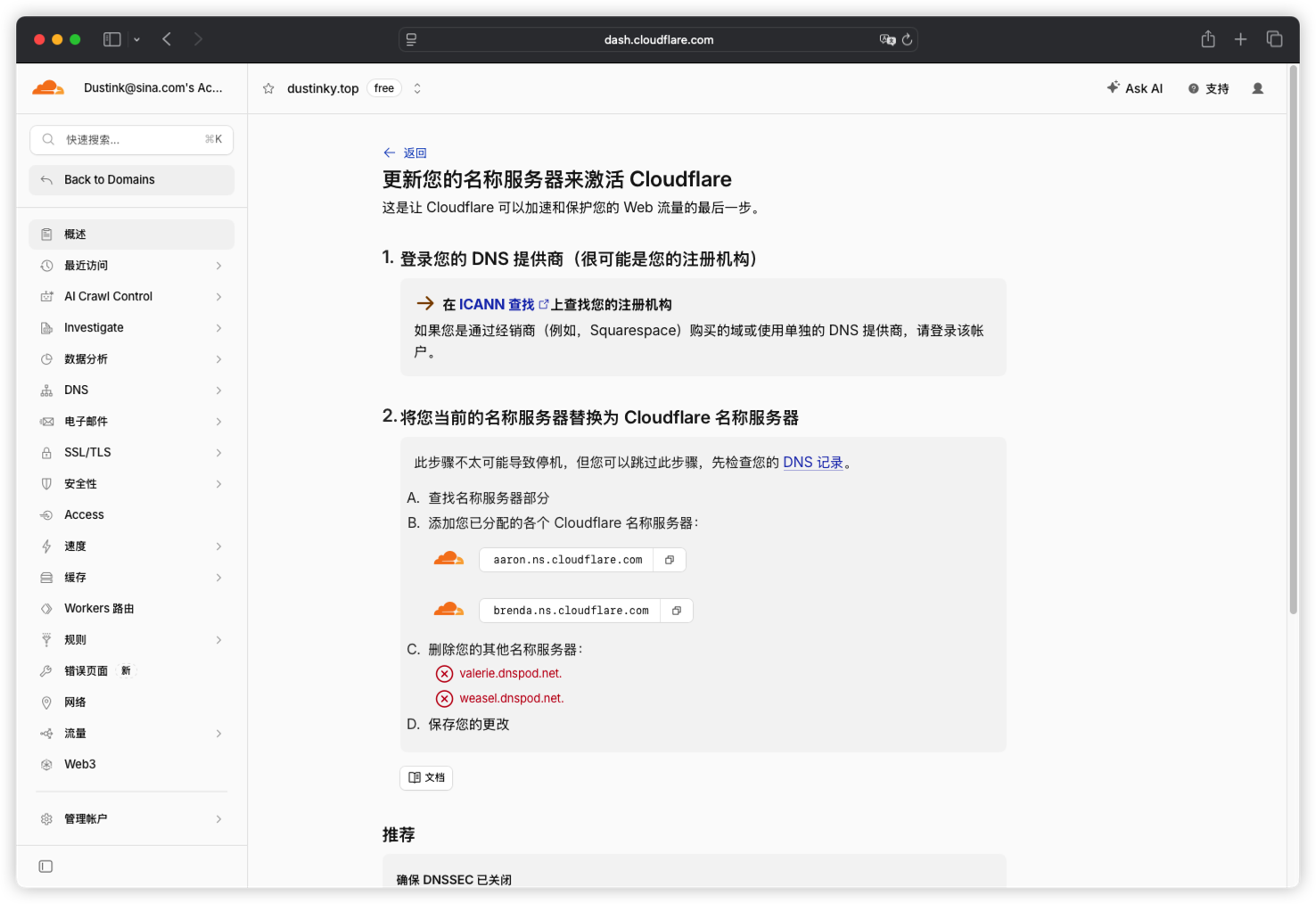Open the ICANN 查找 link

point(504,305)
